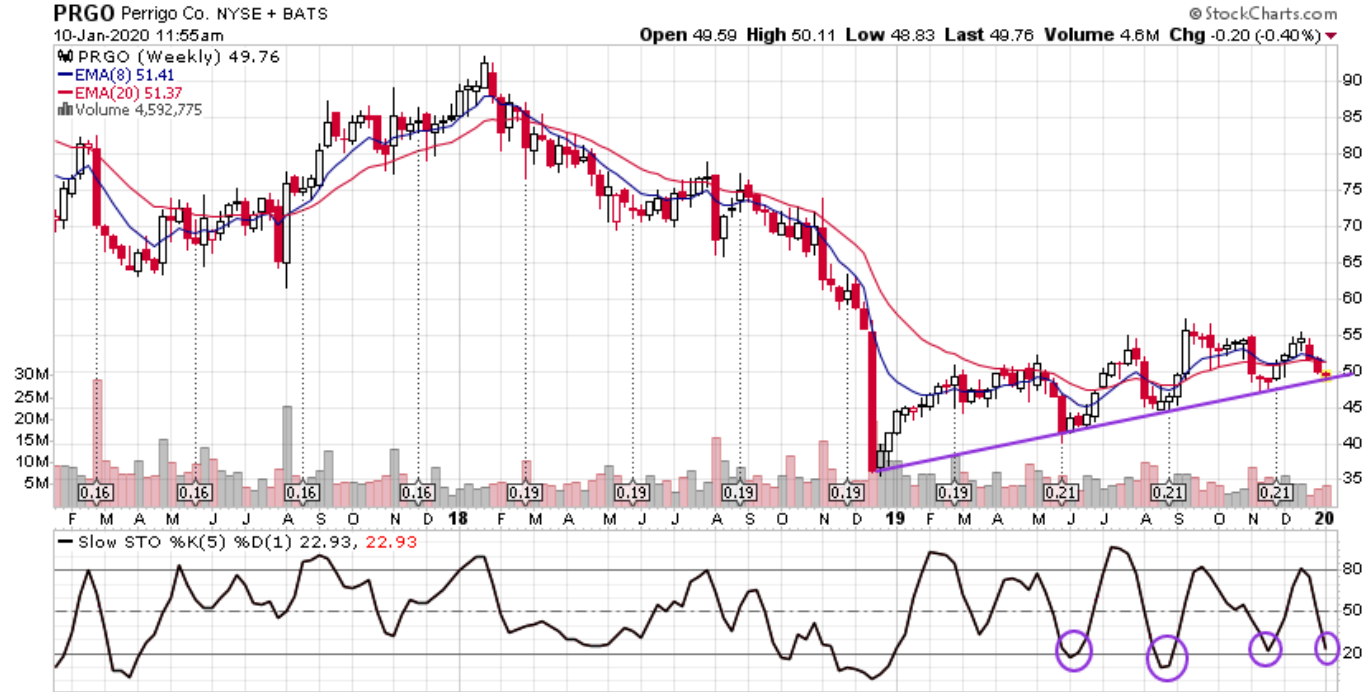Click the volume bars icon in legend

coord(65,110)
